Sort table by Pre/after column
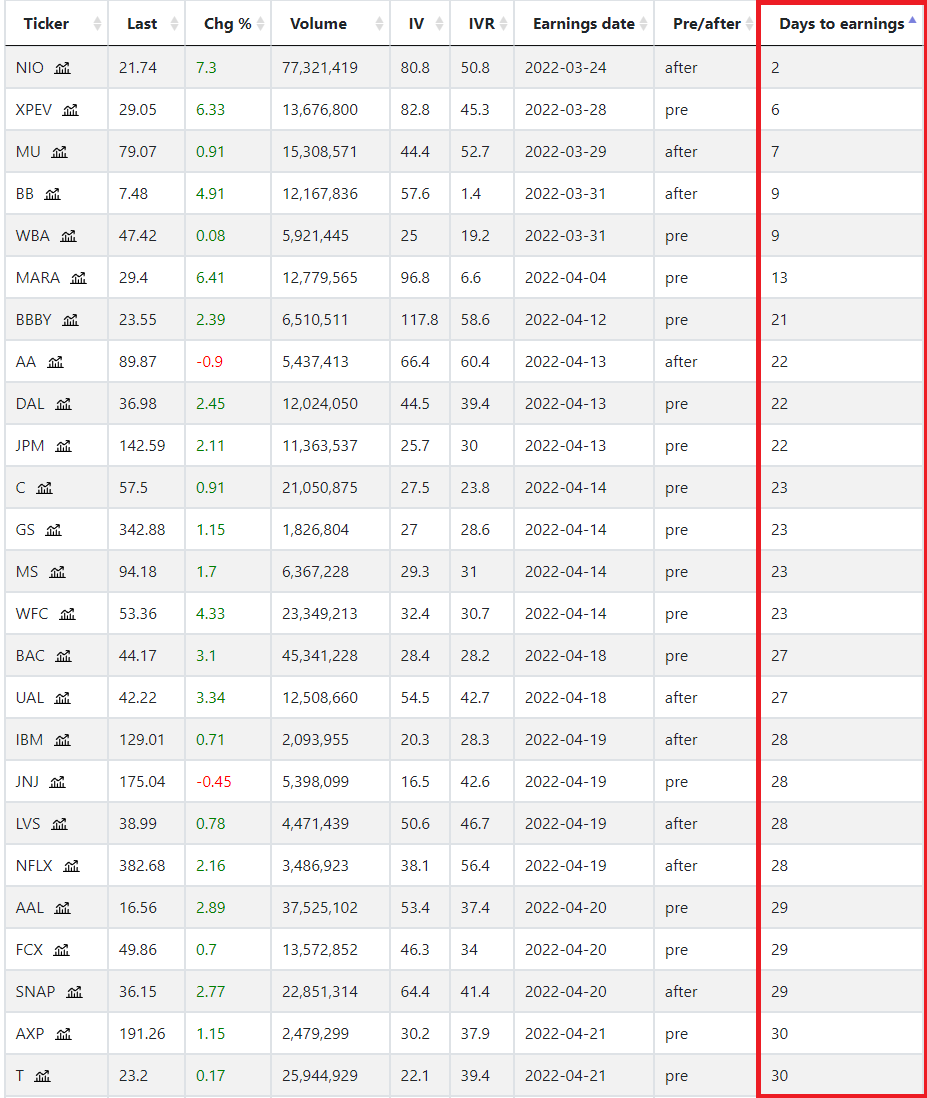The image size is (927, 1098). point(706,24)
